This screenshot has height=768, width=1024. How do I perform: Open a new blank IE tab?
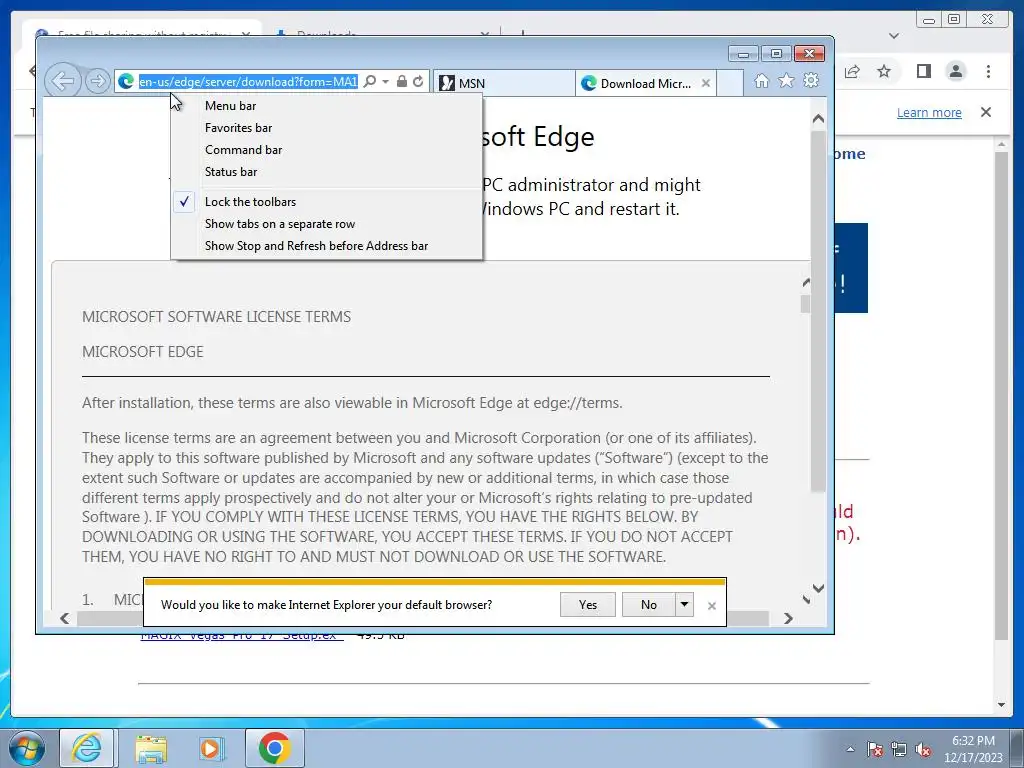pyautogui.click(x=730, y=83)
